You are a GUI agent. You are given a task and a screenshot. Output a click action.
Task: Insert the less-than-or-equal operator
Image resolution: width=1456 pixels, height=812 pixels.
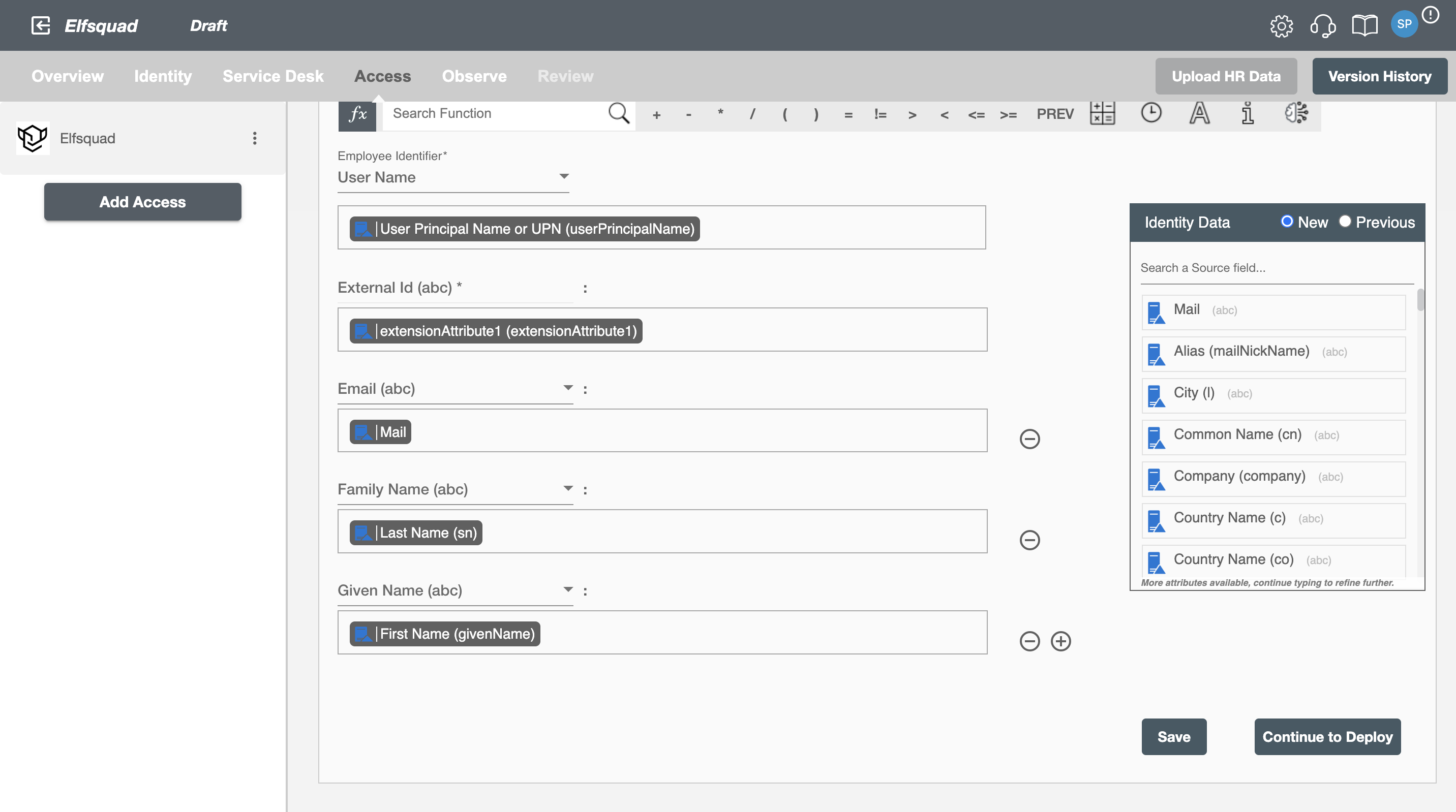(x=976, y=115)
